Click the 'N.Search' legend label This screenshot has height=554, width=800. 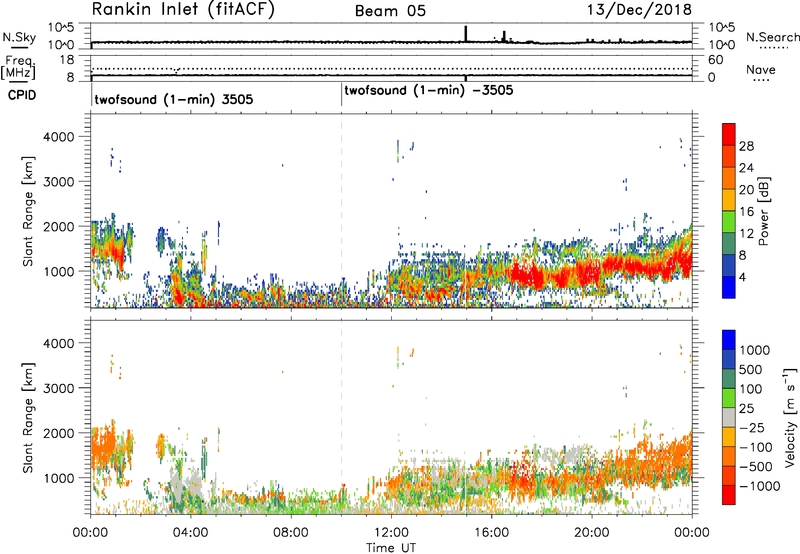tap(773, 37)
